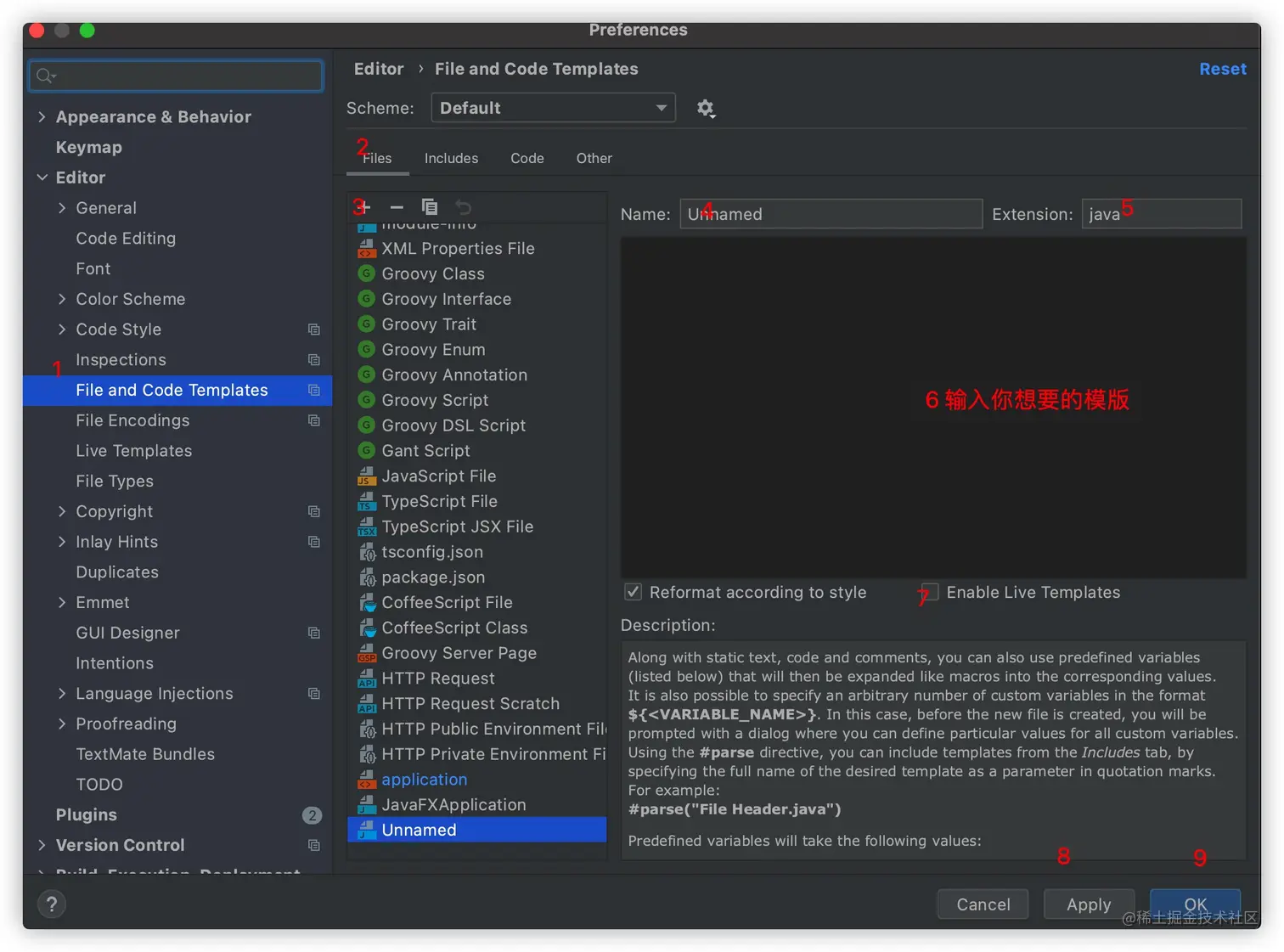Click the remove template minus icon

(x=397, y=206)
